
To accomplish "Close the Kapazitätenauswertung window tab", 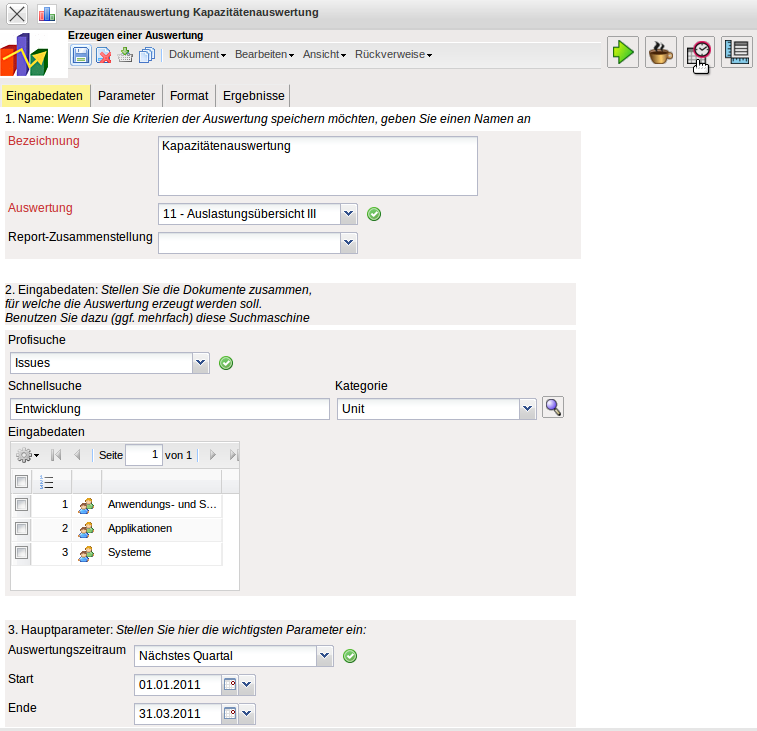I will point(17,14).
